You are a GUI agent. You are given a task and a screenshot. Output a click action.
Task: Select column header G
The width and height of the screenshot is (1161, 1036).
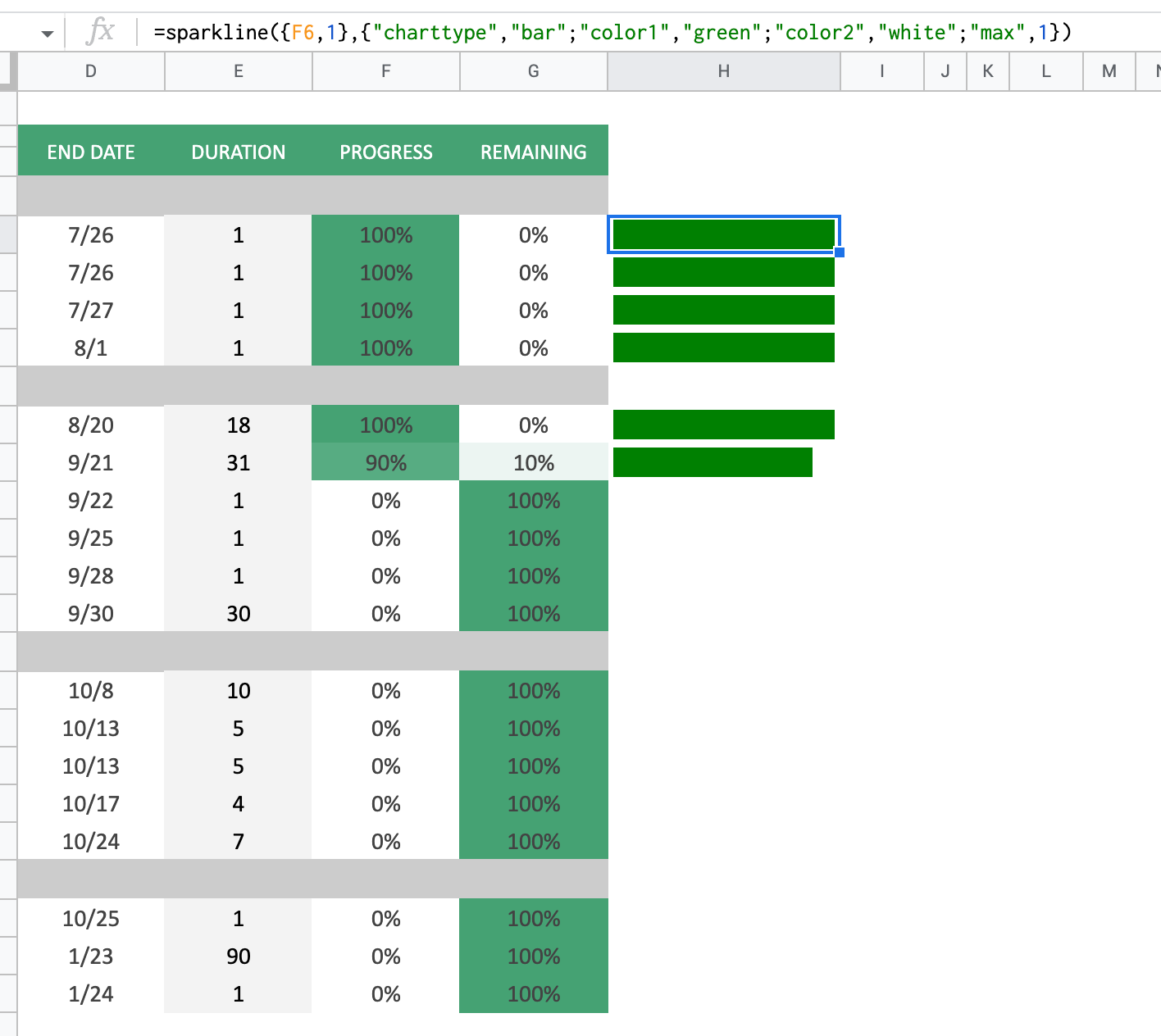pos(533,71)
